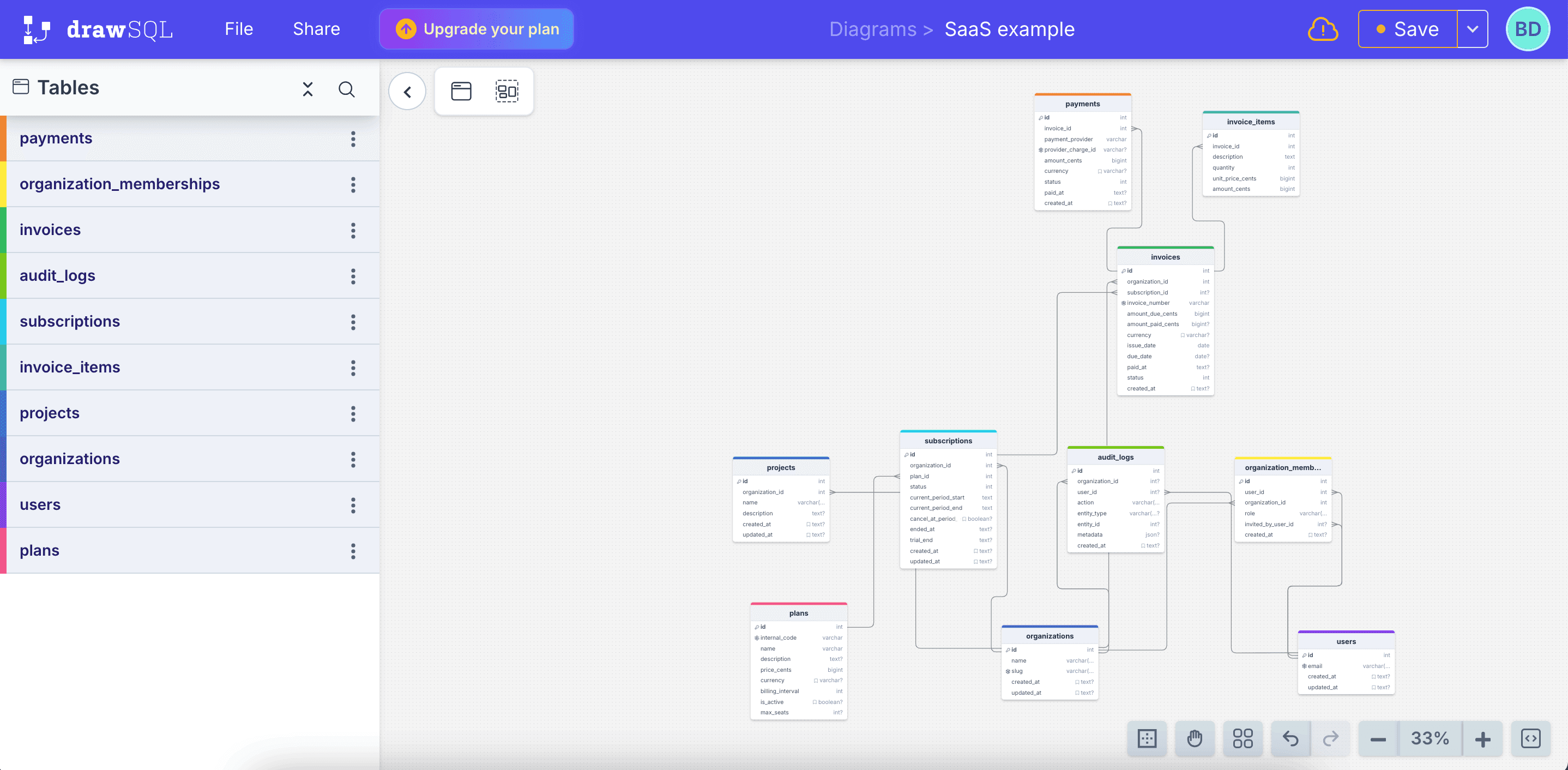
Task: Open the Share menu
Action: (316, 29)
